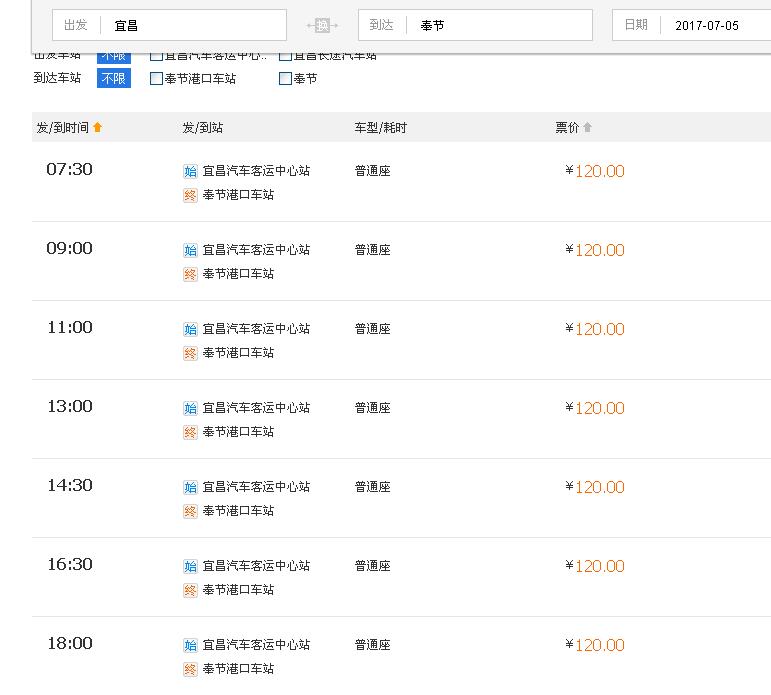Click 始 icon in the 18:00 row

(x=190, y=645)
